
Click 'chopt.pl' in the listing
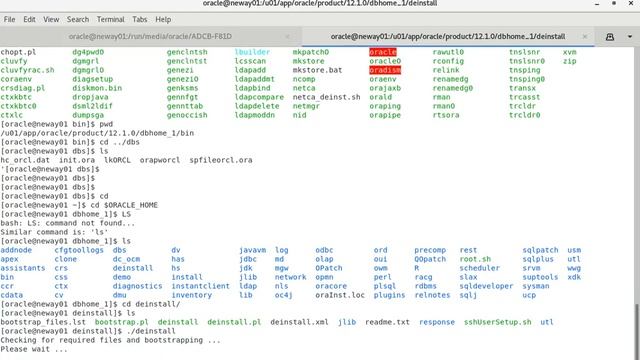[18, 52]
